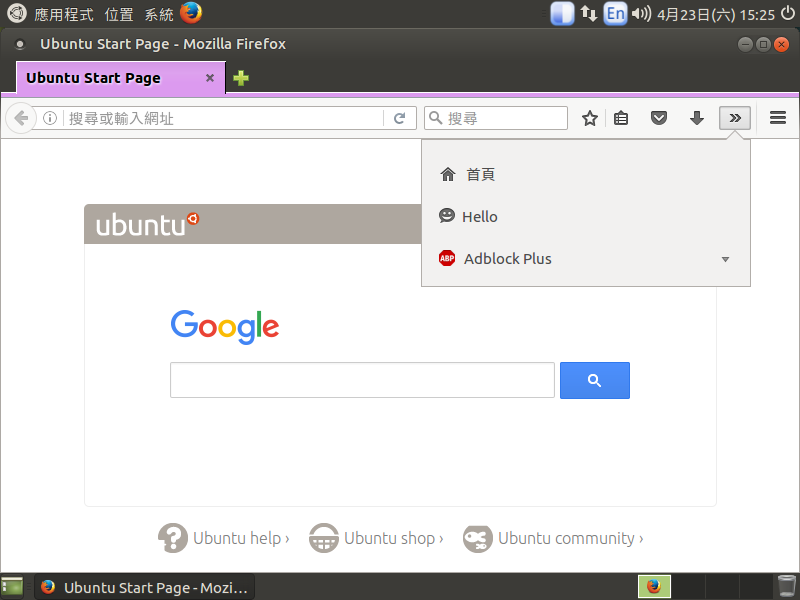Close the Firefox window
Screen dimensions: 800x600
[781, 44]
